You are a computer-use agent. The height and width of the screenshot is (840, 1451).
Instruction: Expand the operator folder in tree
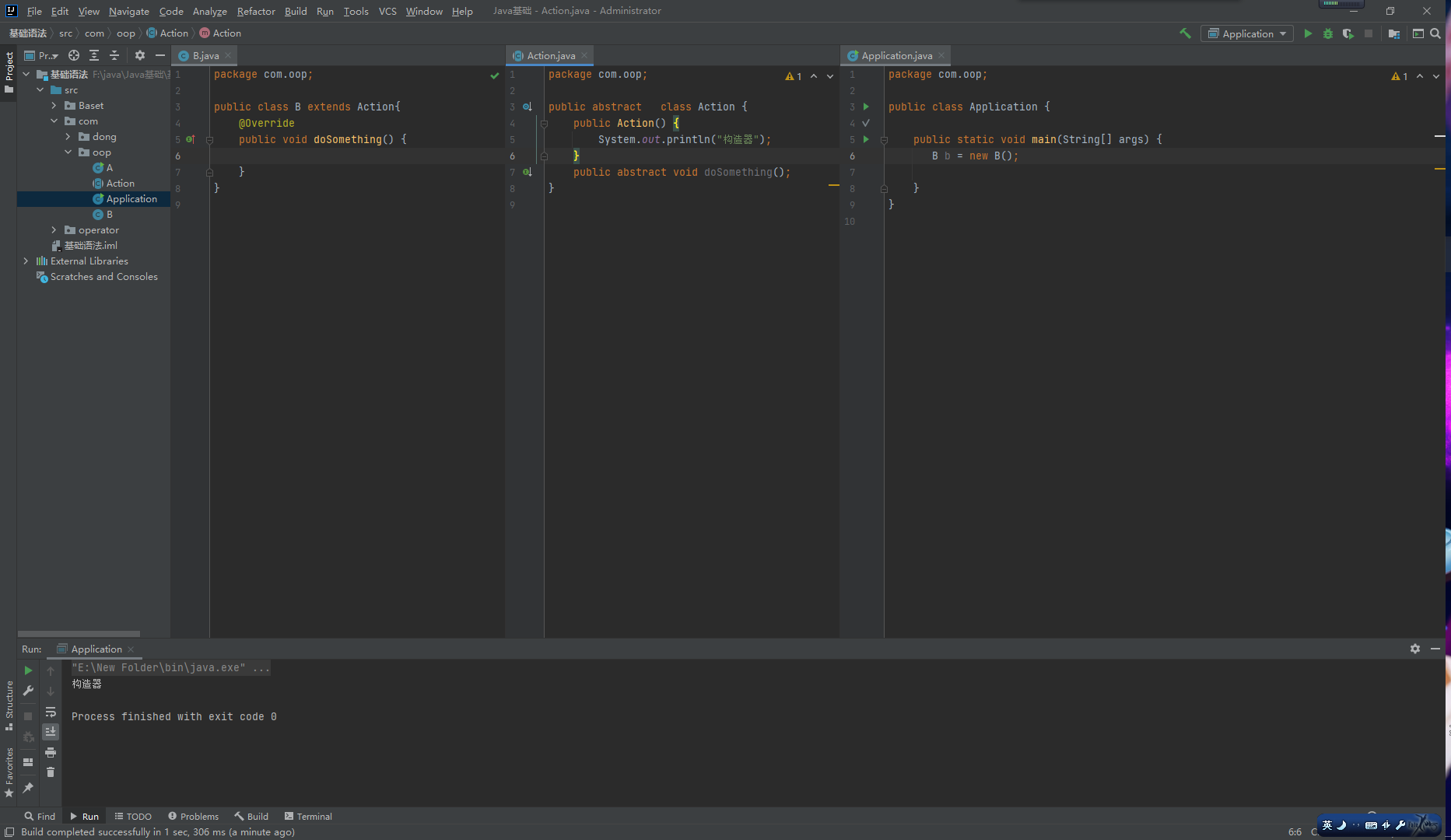54,230
